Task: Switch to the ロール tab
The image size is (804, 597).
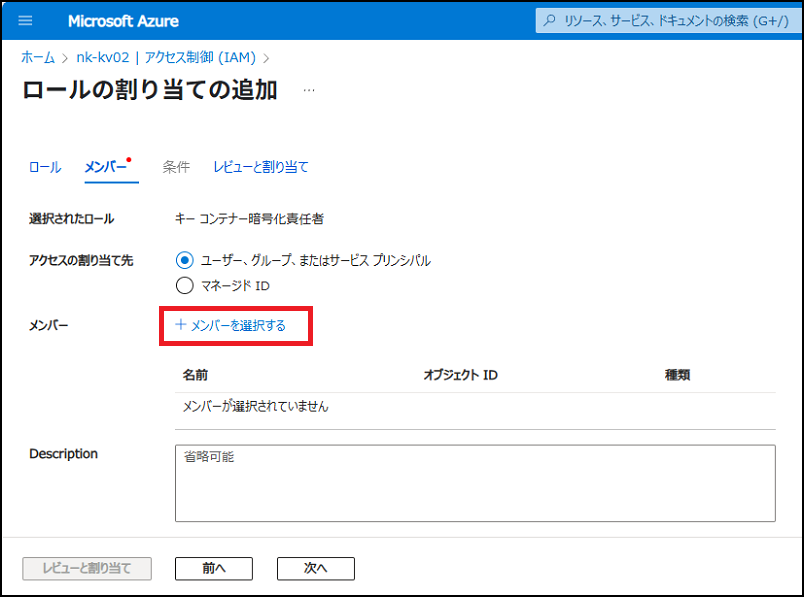Action: [x=45, y=167]
